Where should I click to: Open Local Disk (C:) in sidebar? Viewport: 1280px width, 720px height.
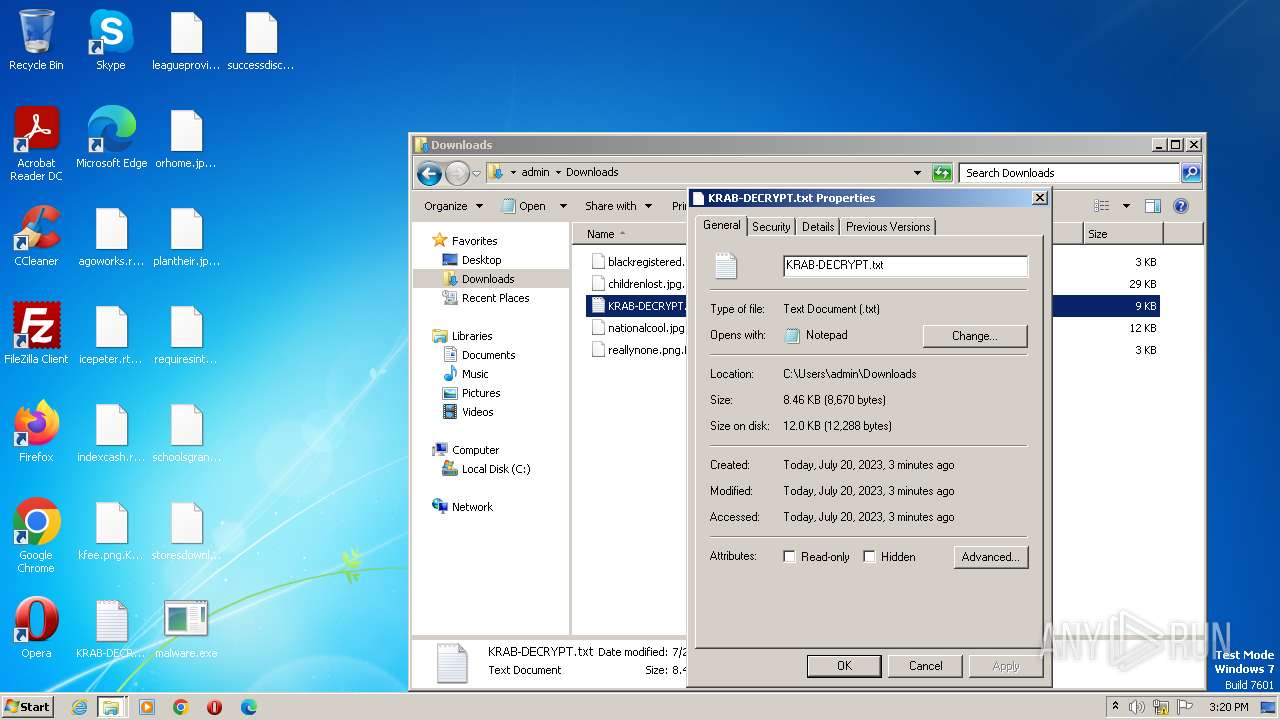(x=496, y=469)
